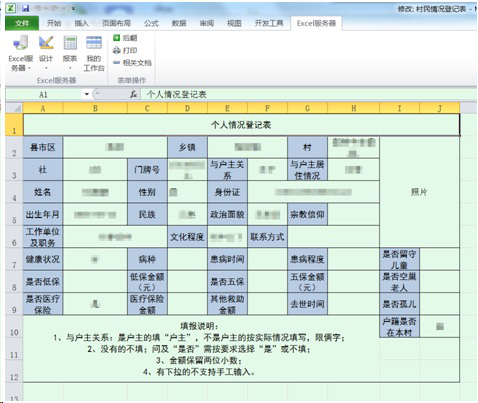Expand the quick access toolbar customize arrow

(x=73, y=8)
